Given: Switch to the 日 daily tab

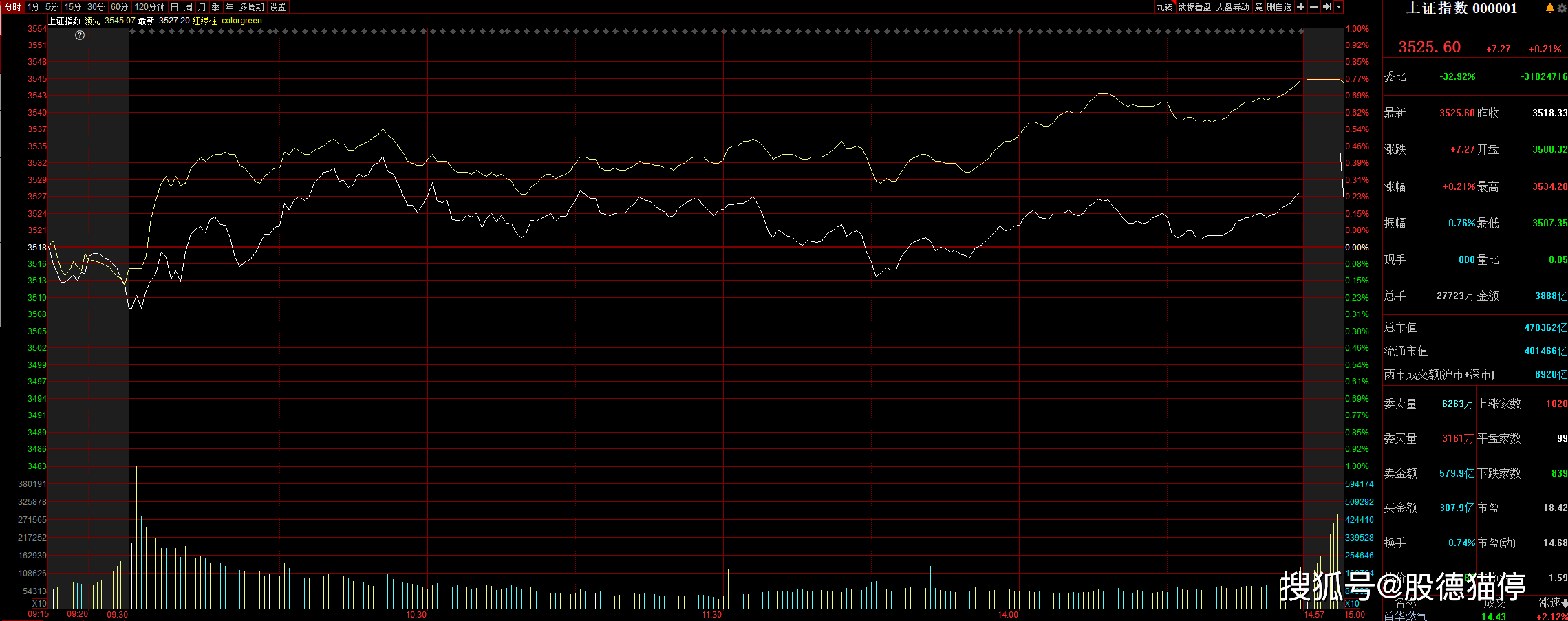Looking at the screenshot, I should (175, 7).
